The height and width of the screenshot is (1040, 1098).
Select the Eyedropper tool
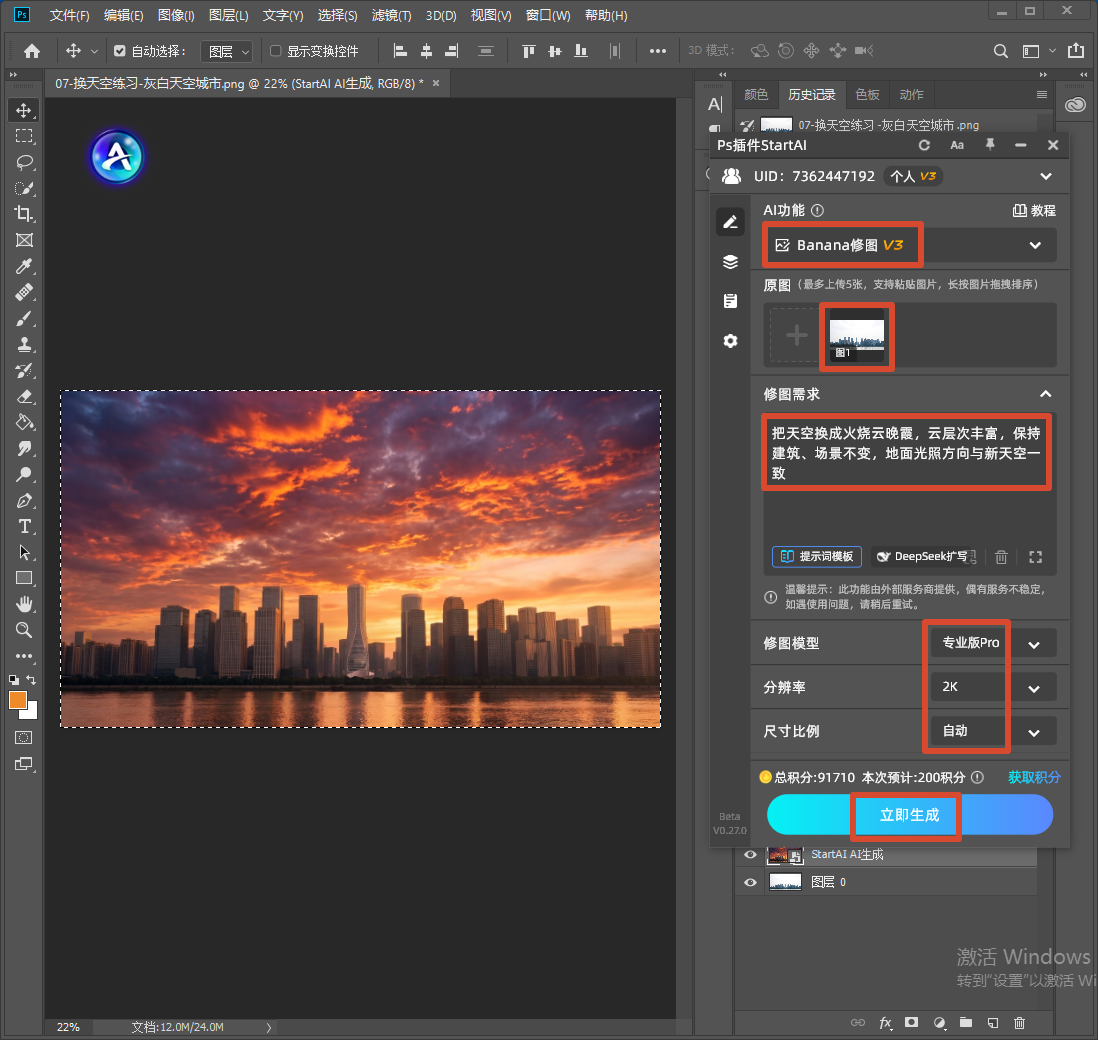pos(24,266)
